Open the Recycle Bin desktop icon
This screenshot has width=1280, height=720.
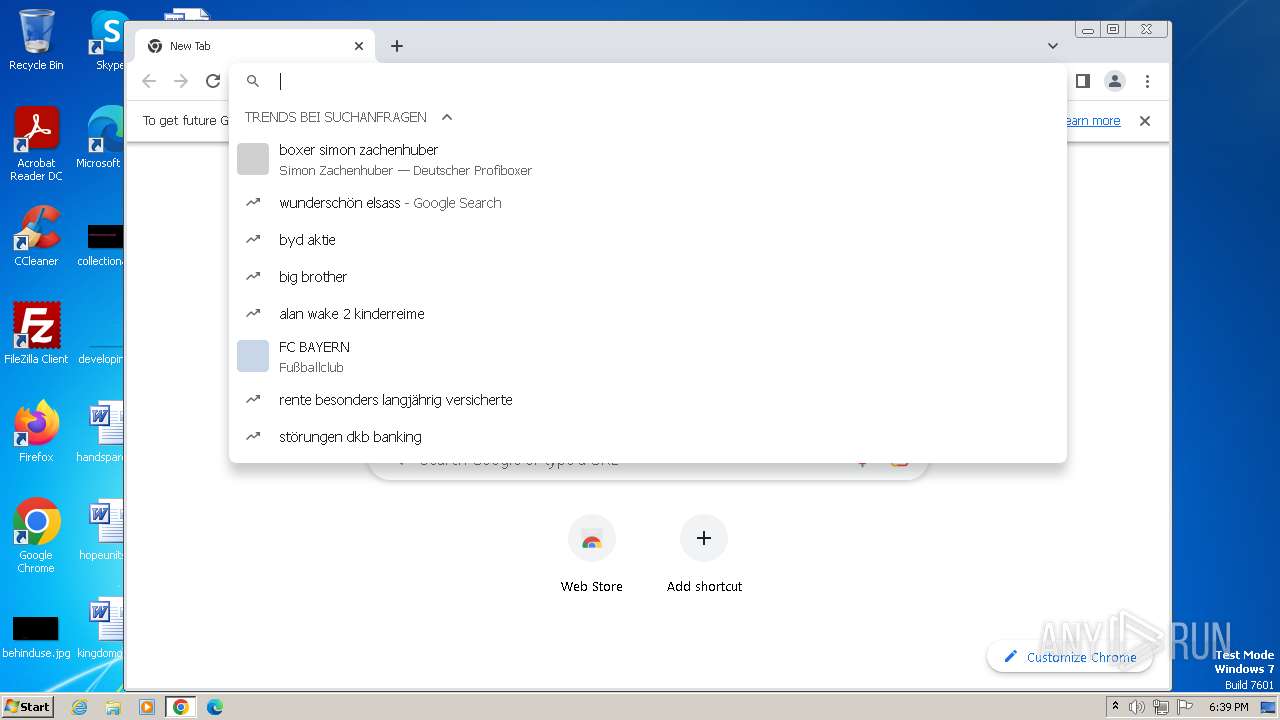click(x=36, y=40)
